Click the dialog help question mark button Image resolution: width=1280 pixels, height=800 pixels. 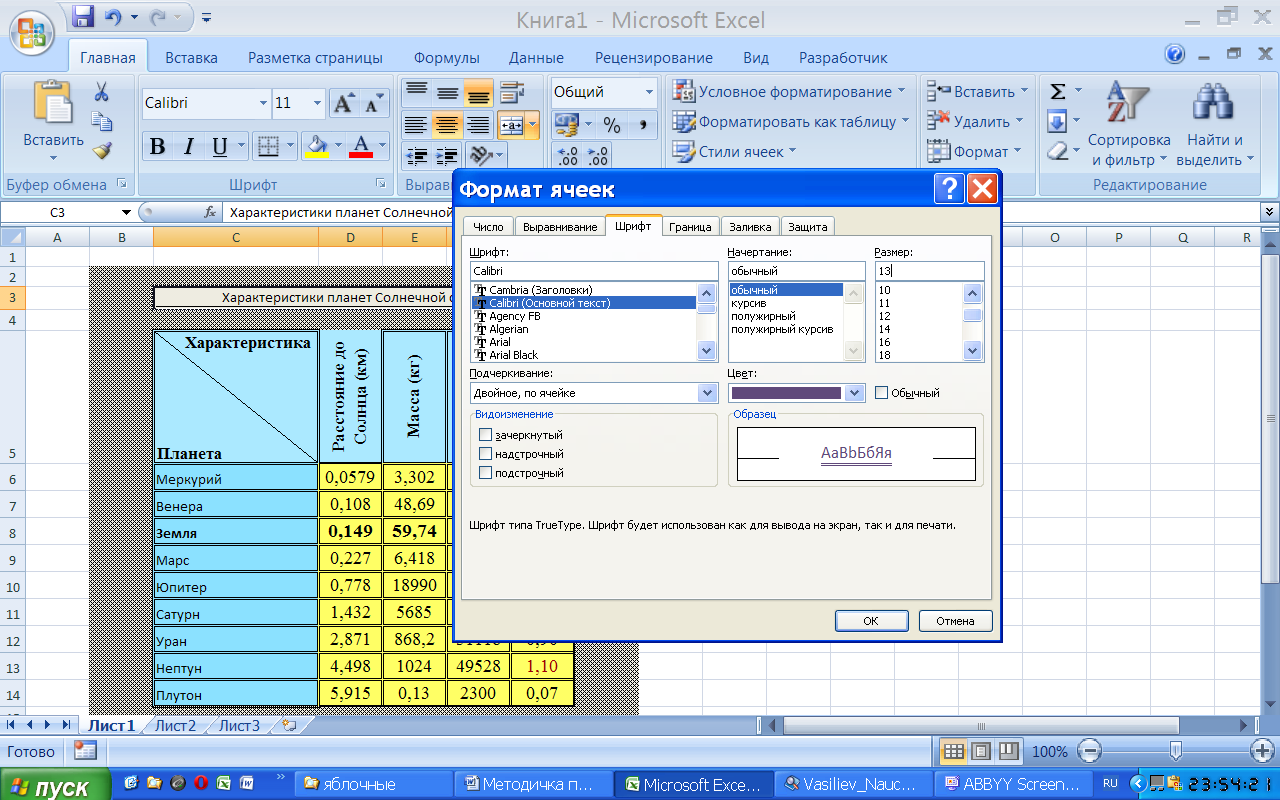point(948,189)
